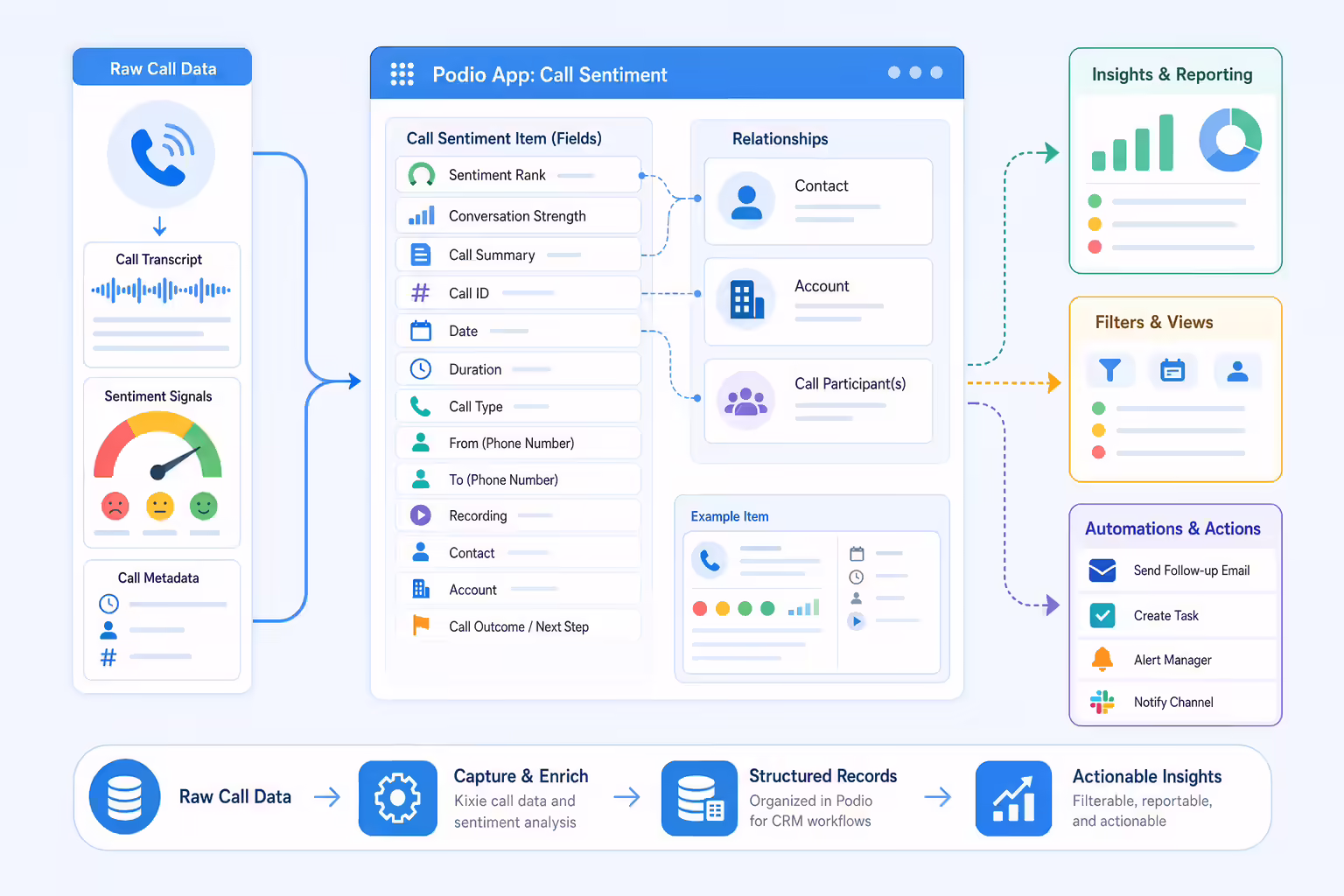Click the To (Phone Number) person icon
Image resolution: width=1344 pixels, height=896 pixels.
[x=421, y=479]
